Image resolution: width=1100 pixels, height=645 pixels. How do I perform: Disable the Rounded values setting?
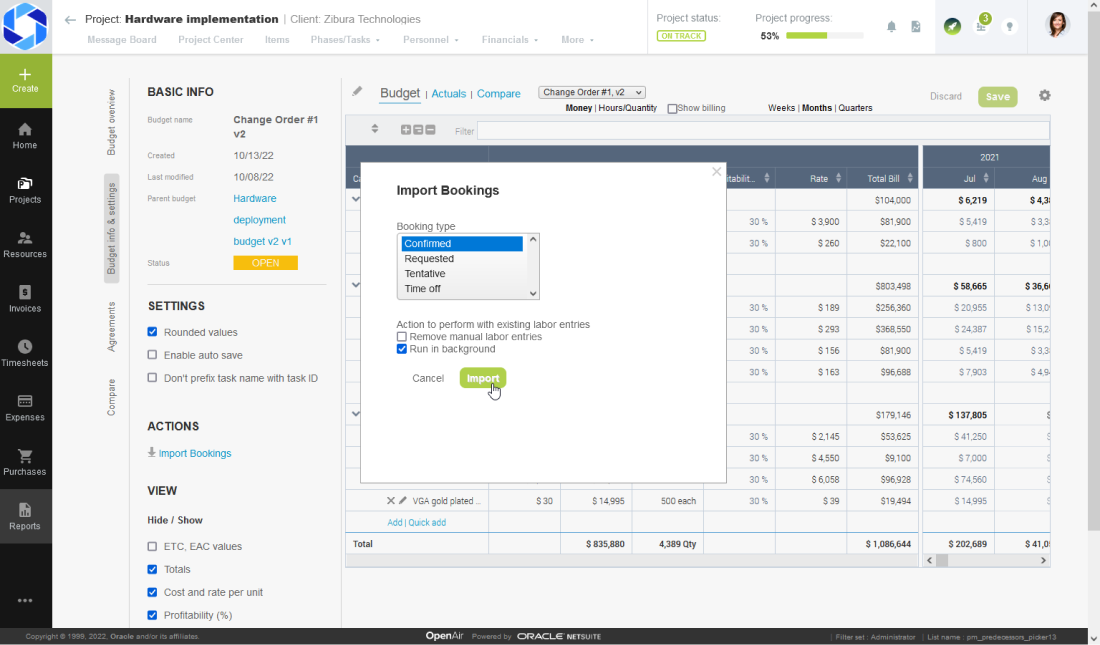coord(152,331)
